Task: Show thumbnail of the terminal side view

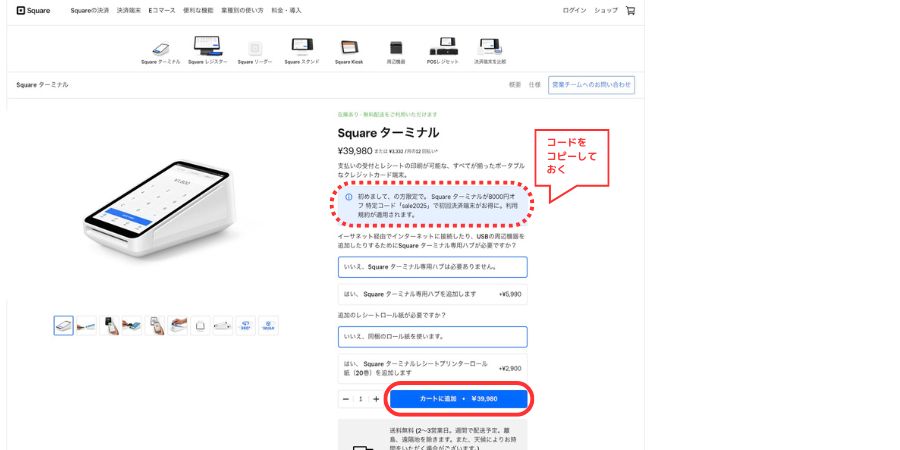Action: (x=223, y=325)
